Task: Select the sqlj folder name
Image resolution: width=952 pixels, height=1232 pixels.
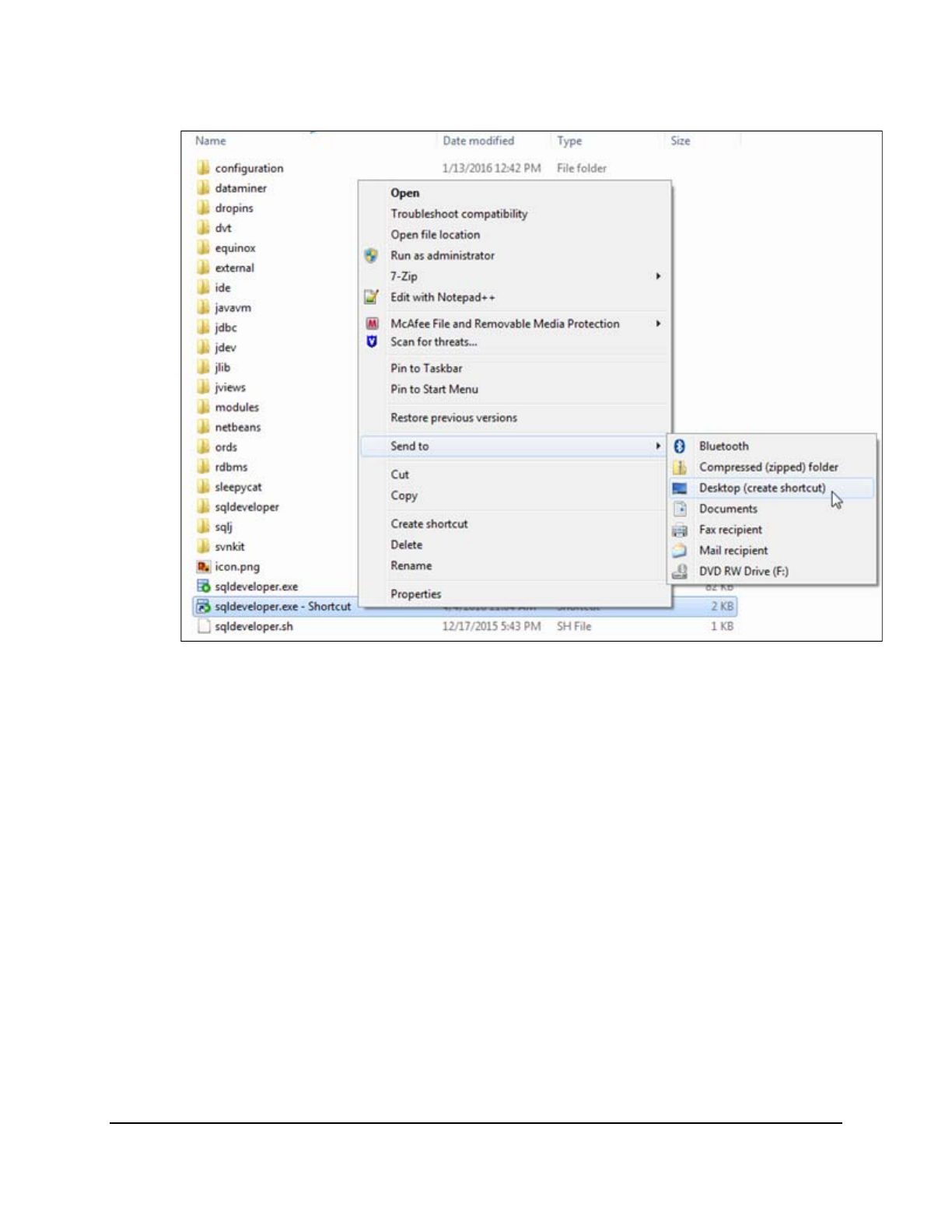Action: [x=223, y=527]
